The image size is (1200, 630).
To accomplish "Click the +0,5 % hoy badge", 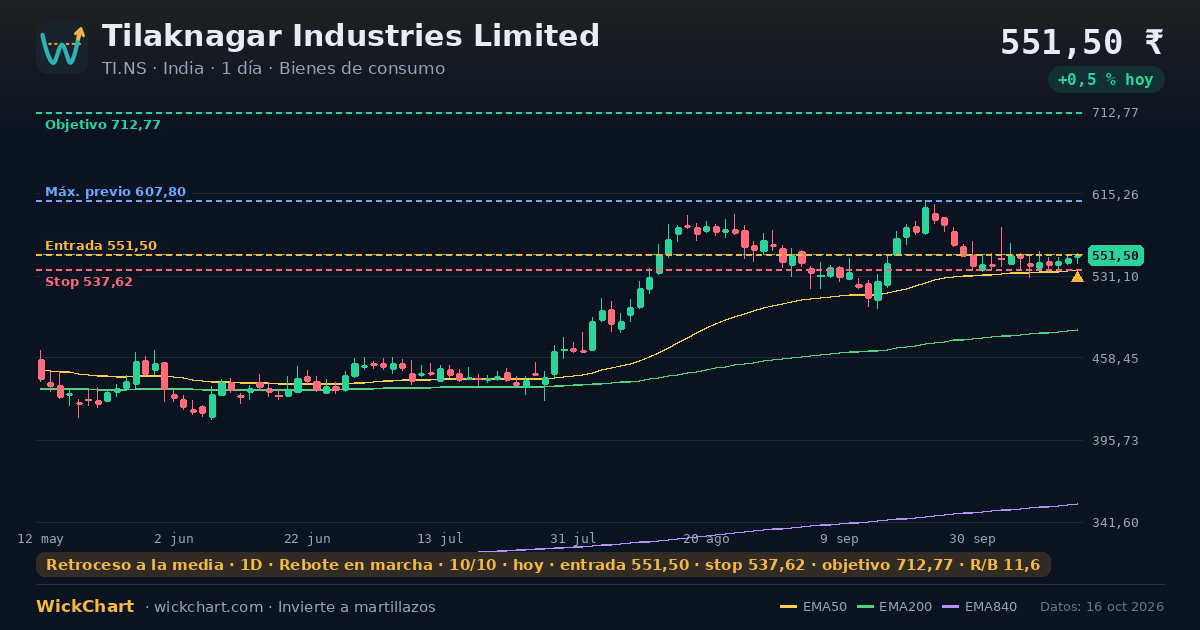I will pyautogui.click(x=1106, y=80).
